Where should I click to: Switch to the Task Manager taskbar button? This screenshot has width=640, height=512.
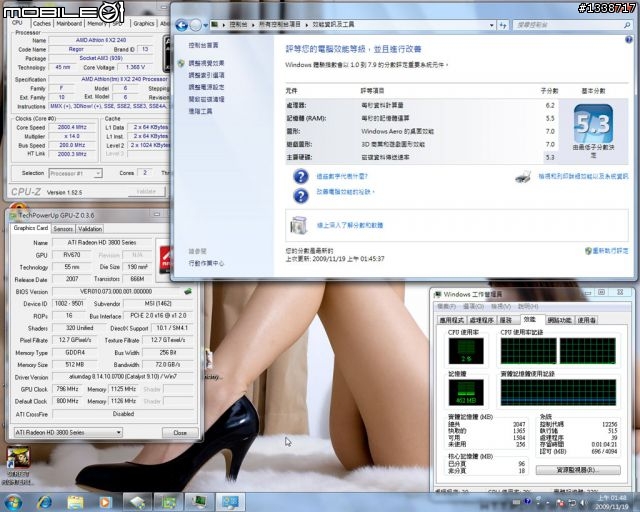pos(200,502)
